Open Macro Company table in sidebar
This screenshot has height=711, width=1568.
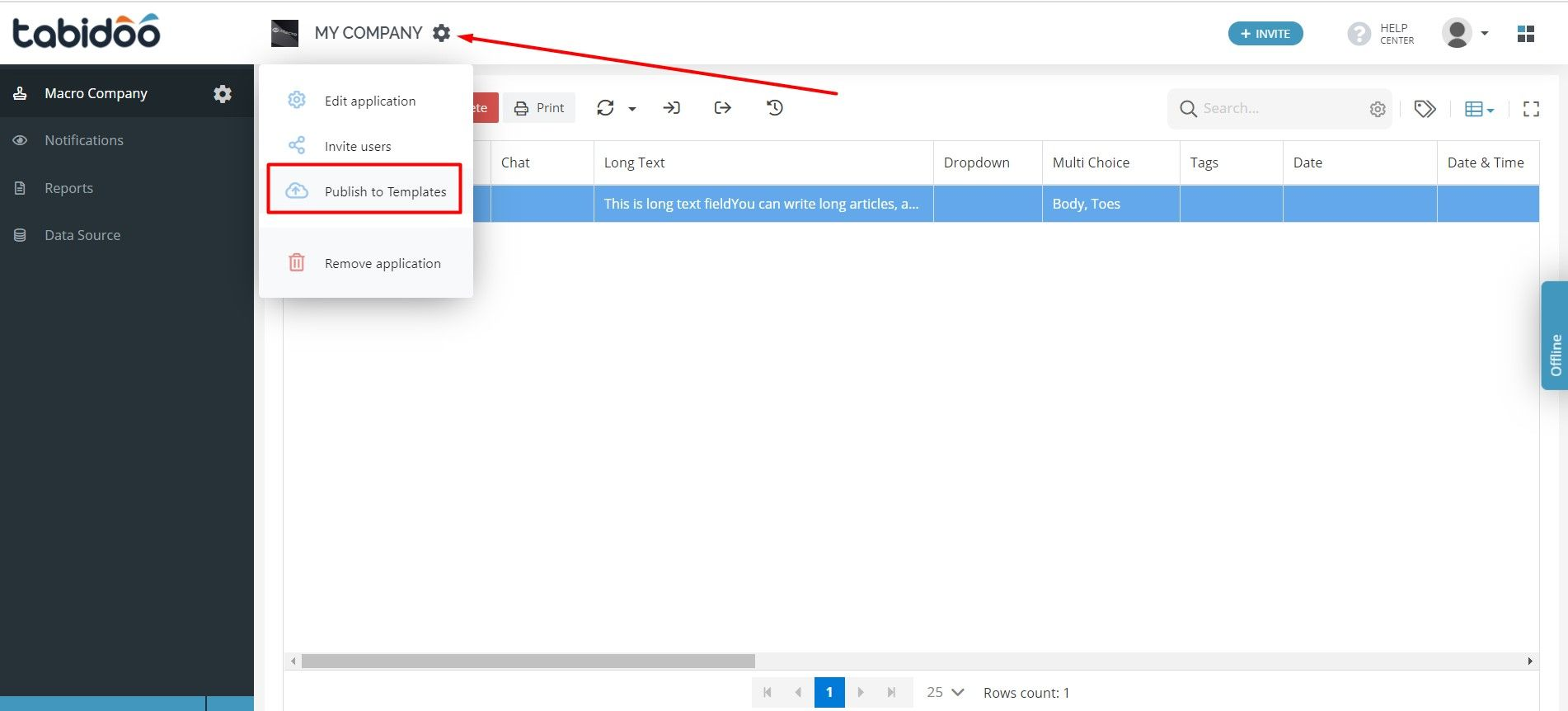tap(96, 93)
